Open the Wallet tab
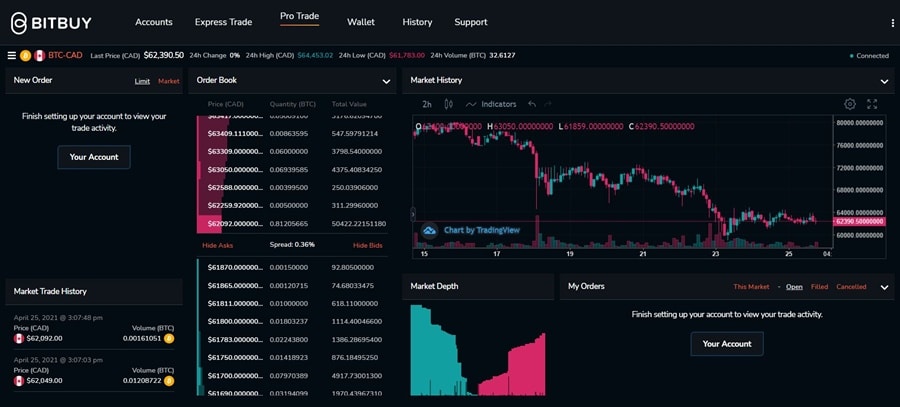900x407 pixels. pyautogui.click(x=361, y=22)
